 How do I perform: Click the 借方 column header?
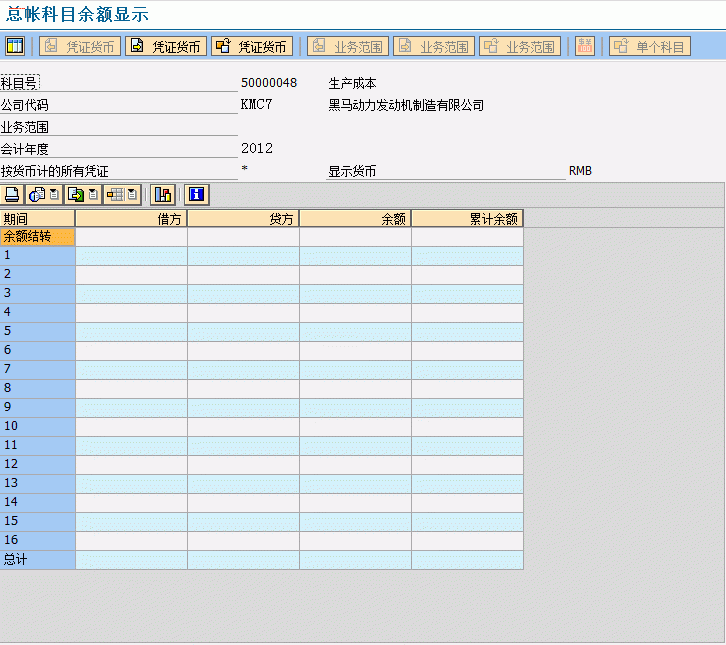(131, 219)
